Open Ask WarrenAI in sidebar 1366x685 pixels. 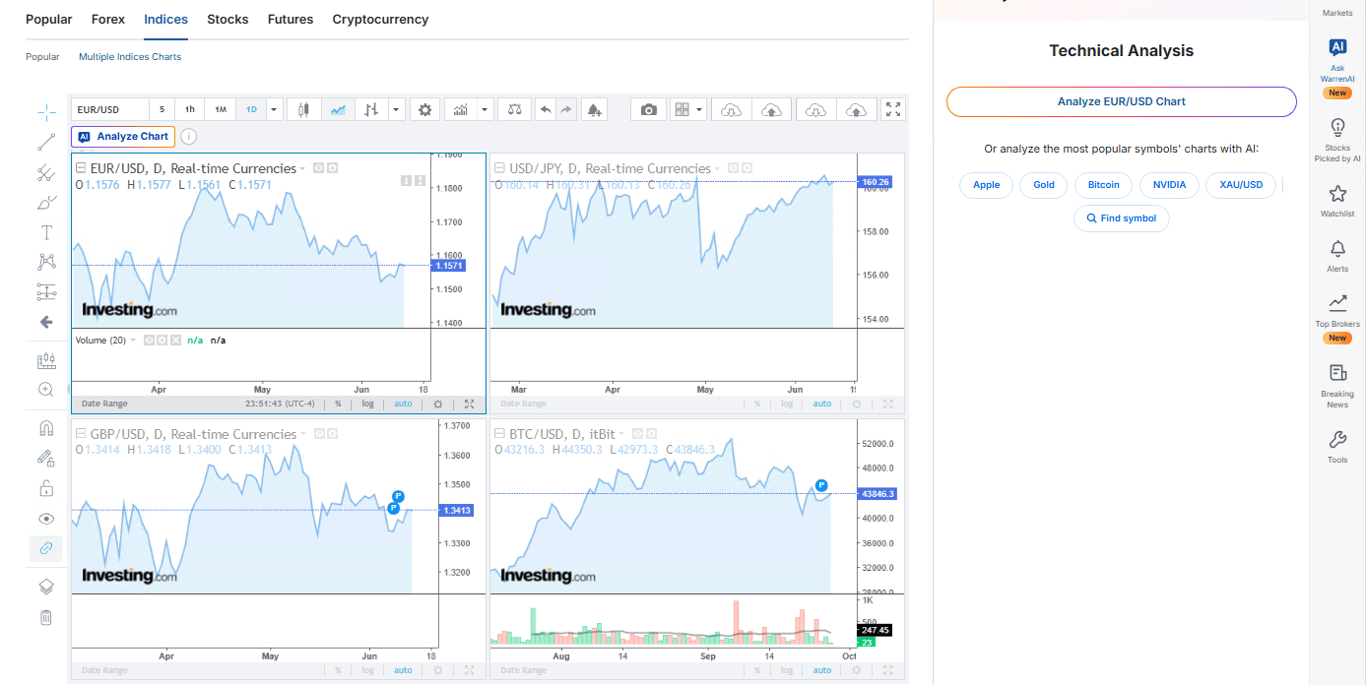click(x=1337, y=67)
